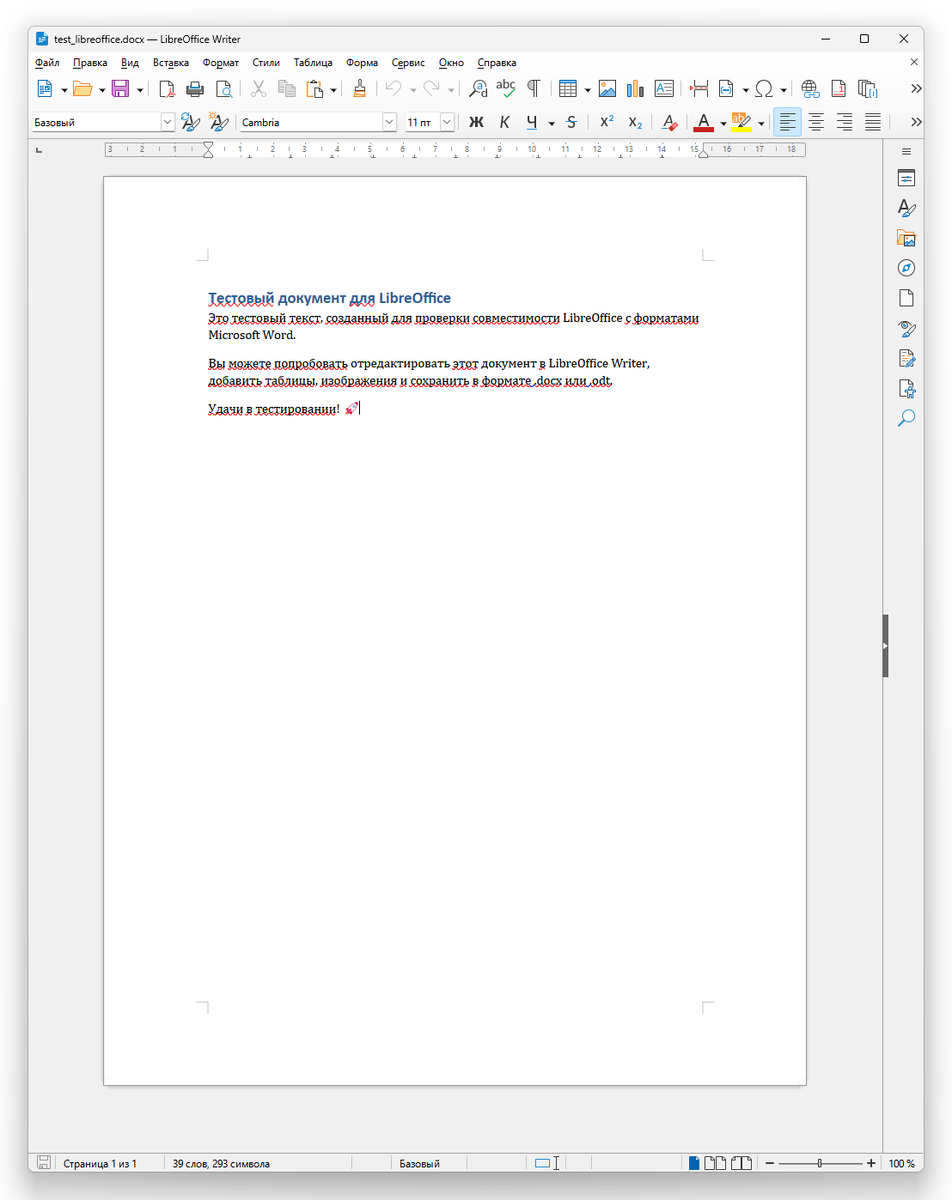Open Find and Replace
Screen dimensions: 952x1200
click(479, 89)
